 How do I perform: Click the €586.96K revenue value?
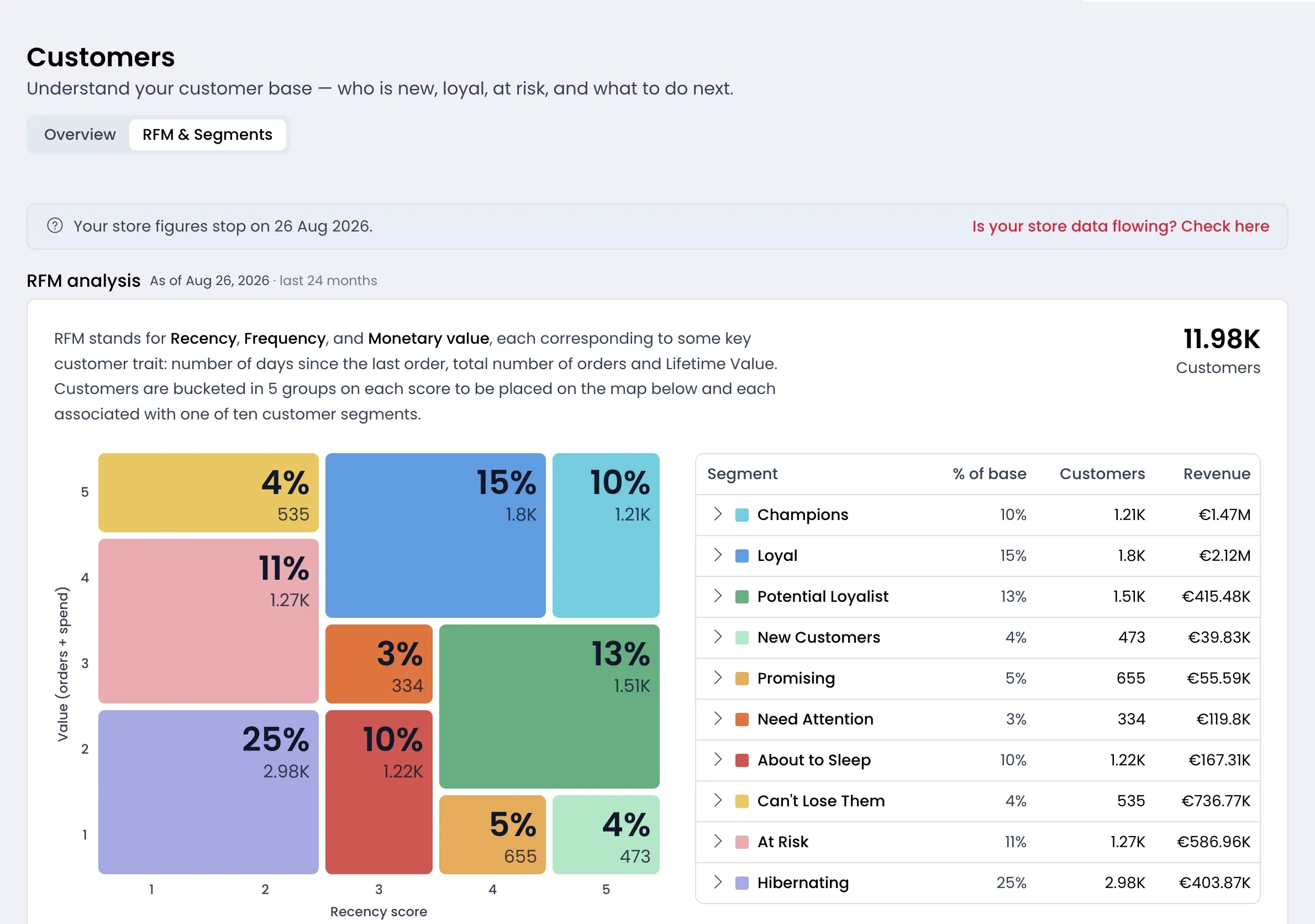tap(1213, 842)
